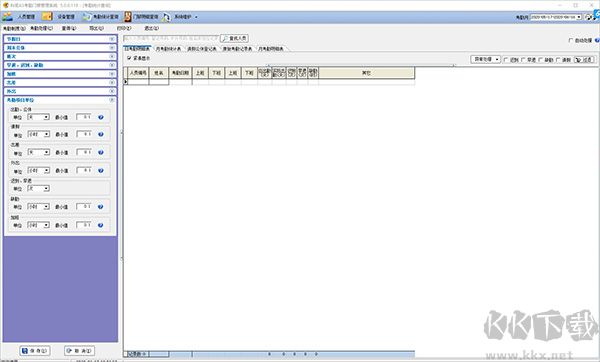Viewport: 600px width, 362px height.
Task: Open the 系统维护 system maintenance icon
Action: [166, 16]
